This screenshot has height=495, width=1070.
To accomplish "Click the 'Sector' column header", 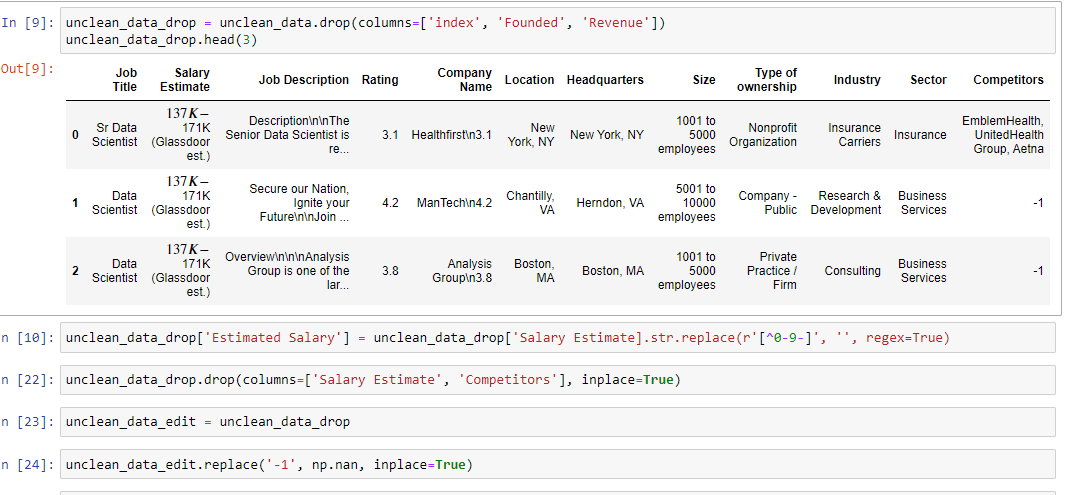I will click(x=928, y=80).
